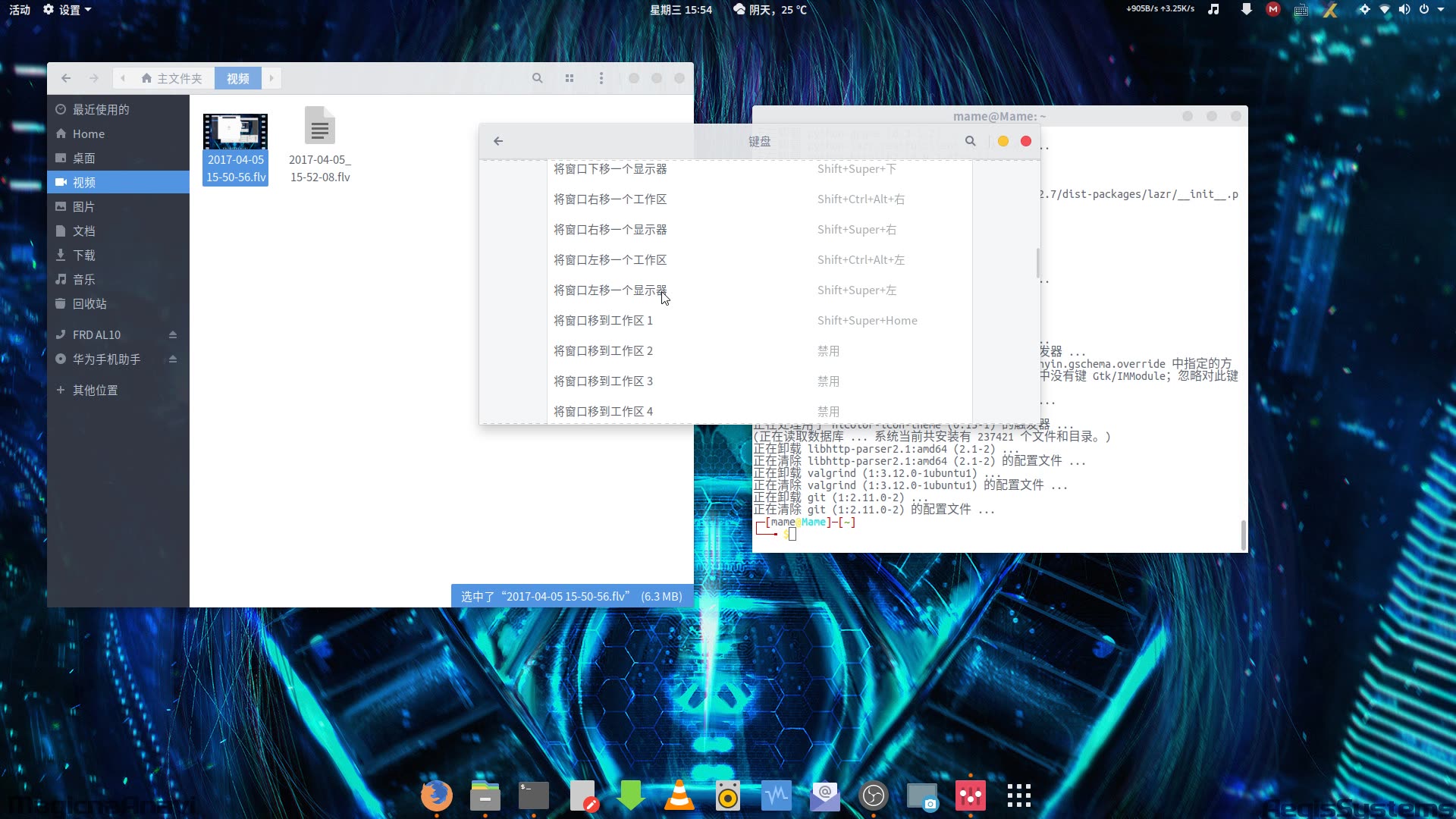
Task: Click 禁用 value for 工作区 2 row
Action: [828, 350]
